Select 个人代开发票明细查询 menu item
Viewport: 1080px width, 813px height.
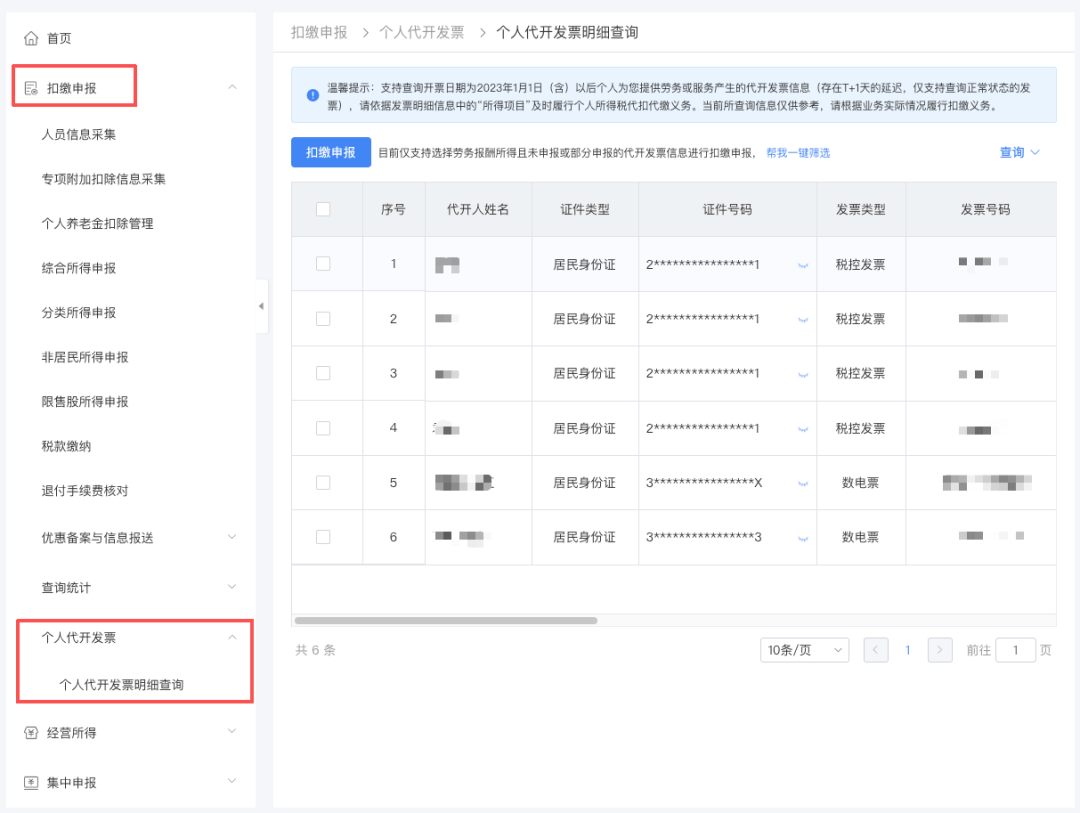click(x=121, y=685)
